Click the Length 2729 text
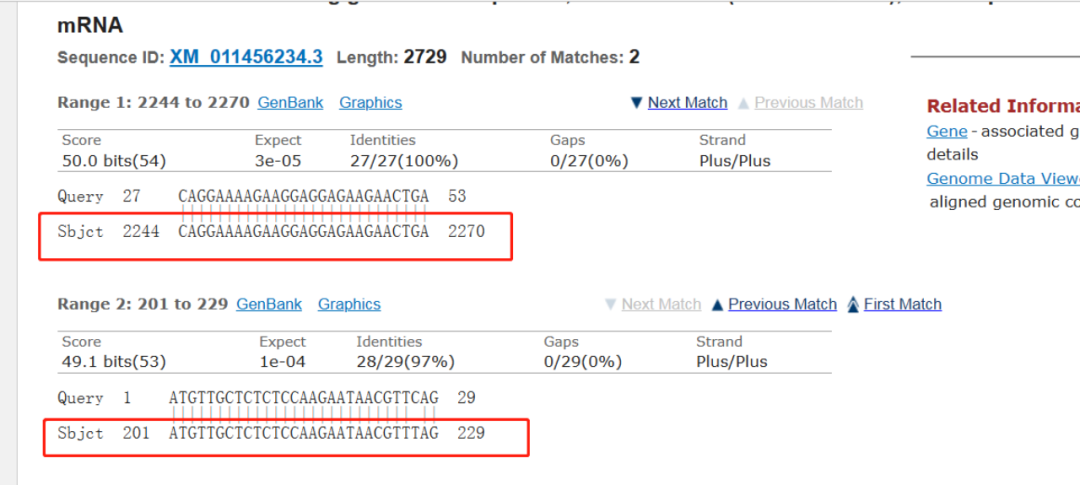 click(x=391, y=56)
